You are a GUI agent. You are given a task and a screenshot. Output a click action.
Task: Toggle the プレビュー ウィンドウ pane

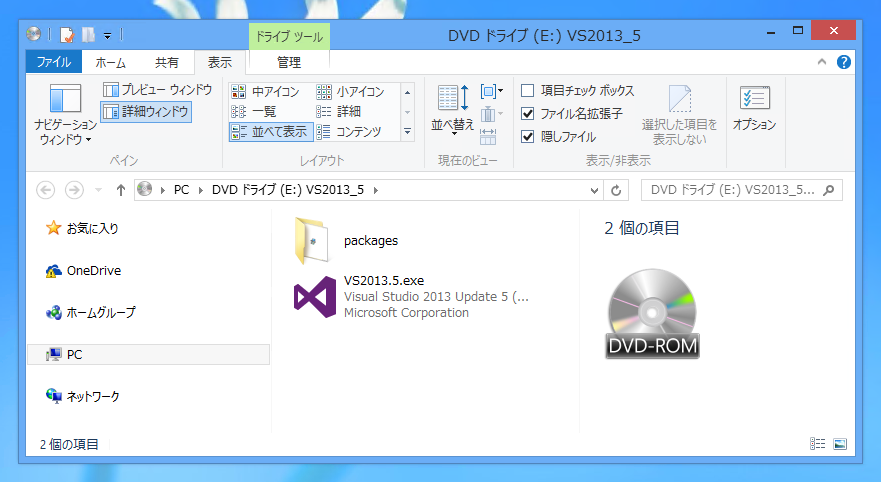tap(158, 89)
